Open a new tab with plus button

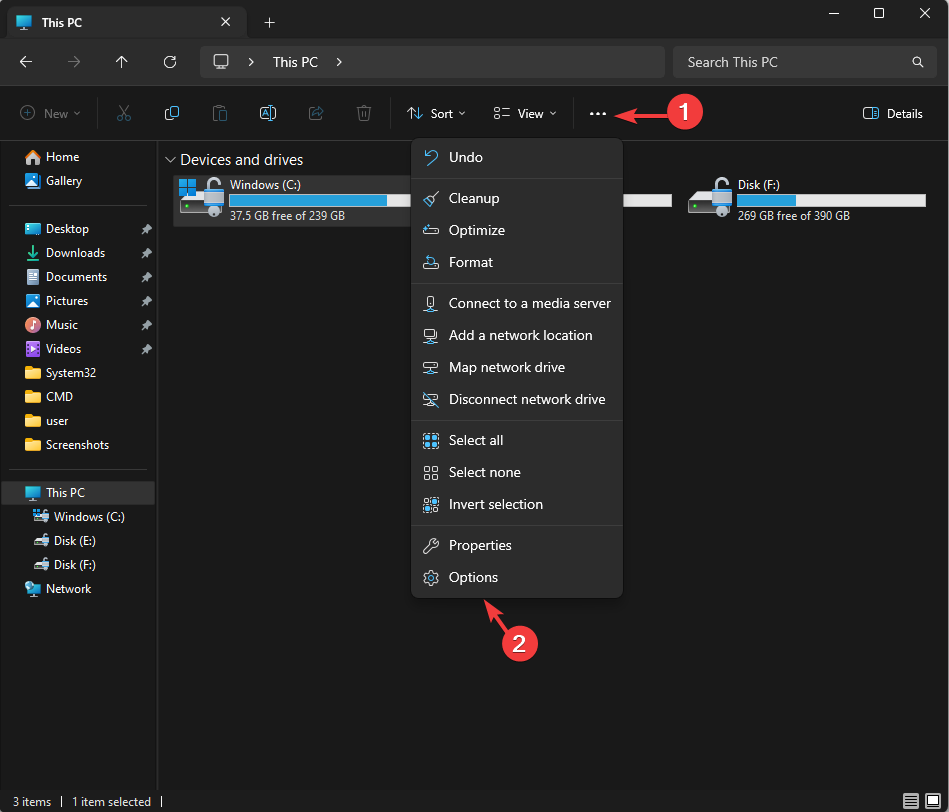pyautogui.click(x=269, y=22)
